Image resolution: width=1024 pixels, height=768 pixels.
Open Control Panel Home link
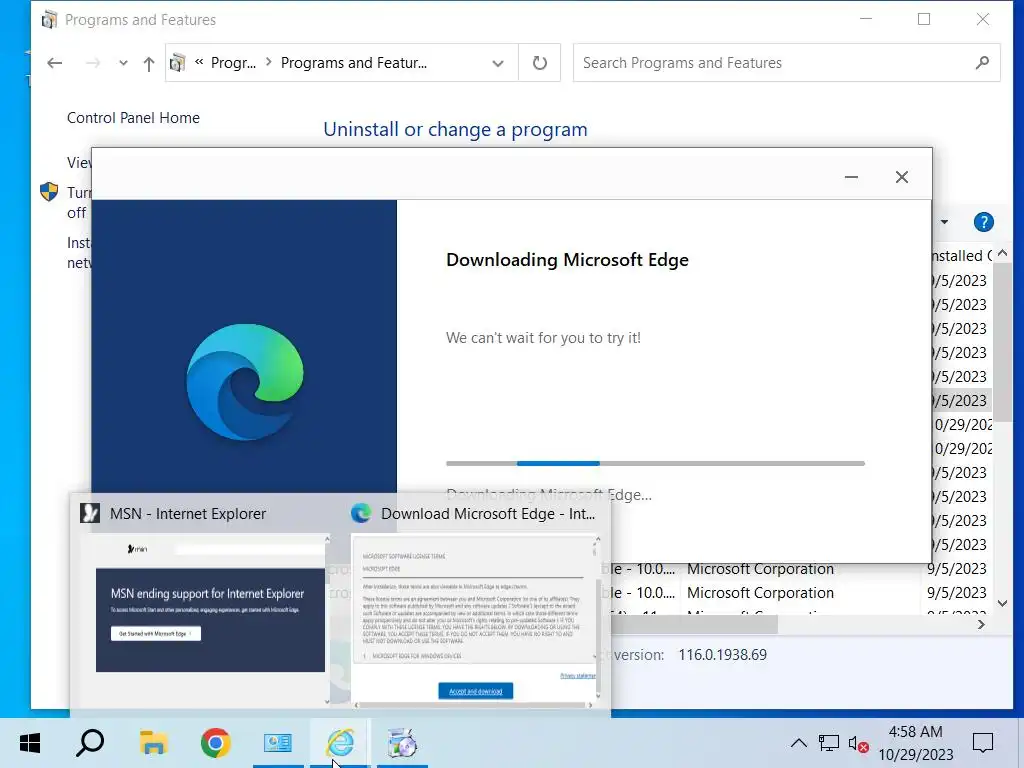pyautogui.click(x=133, y=118)
